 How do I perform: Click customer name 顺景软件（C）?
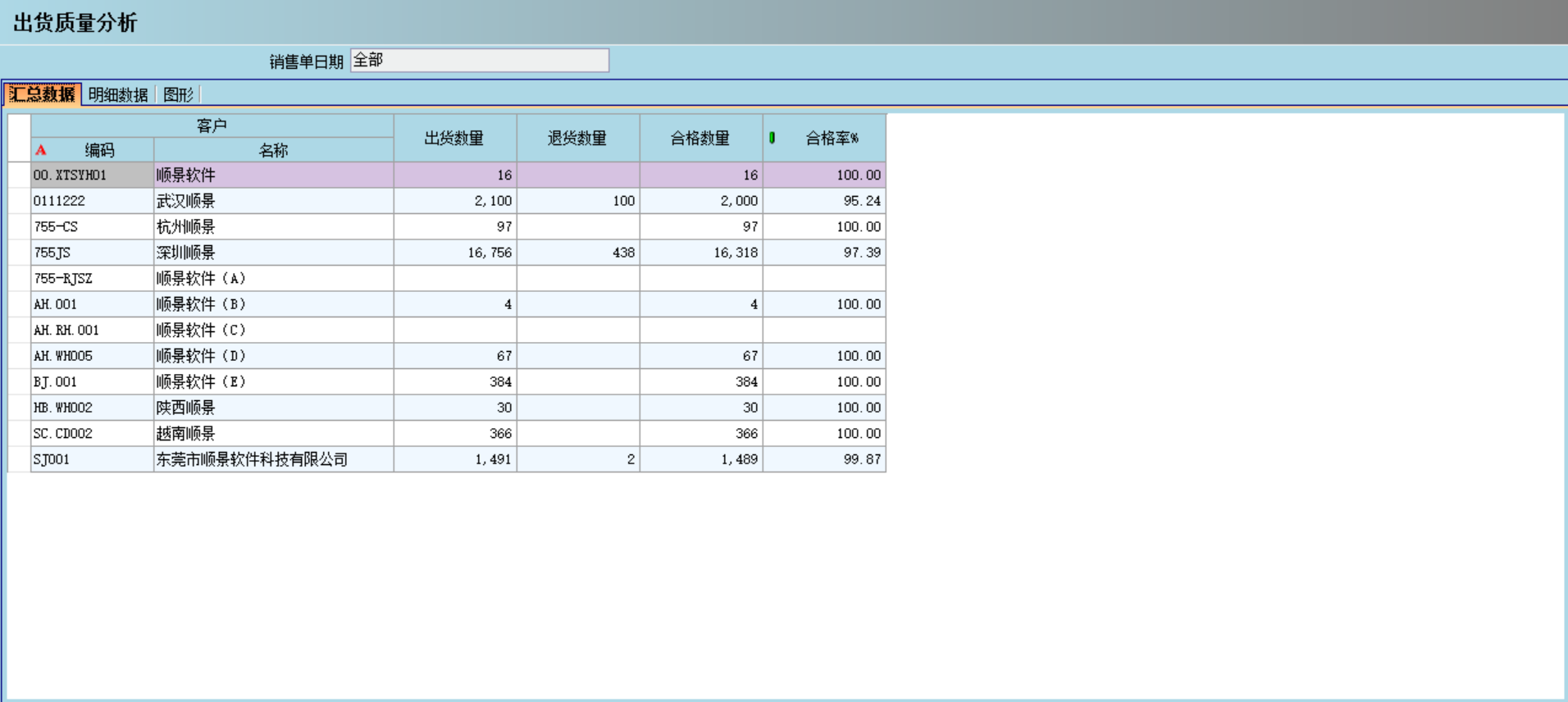point(201,330)
